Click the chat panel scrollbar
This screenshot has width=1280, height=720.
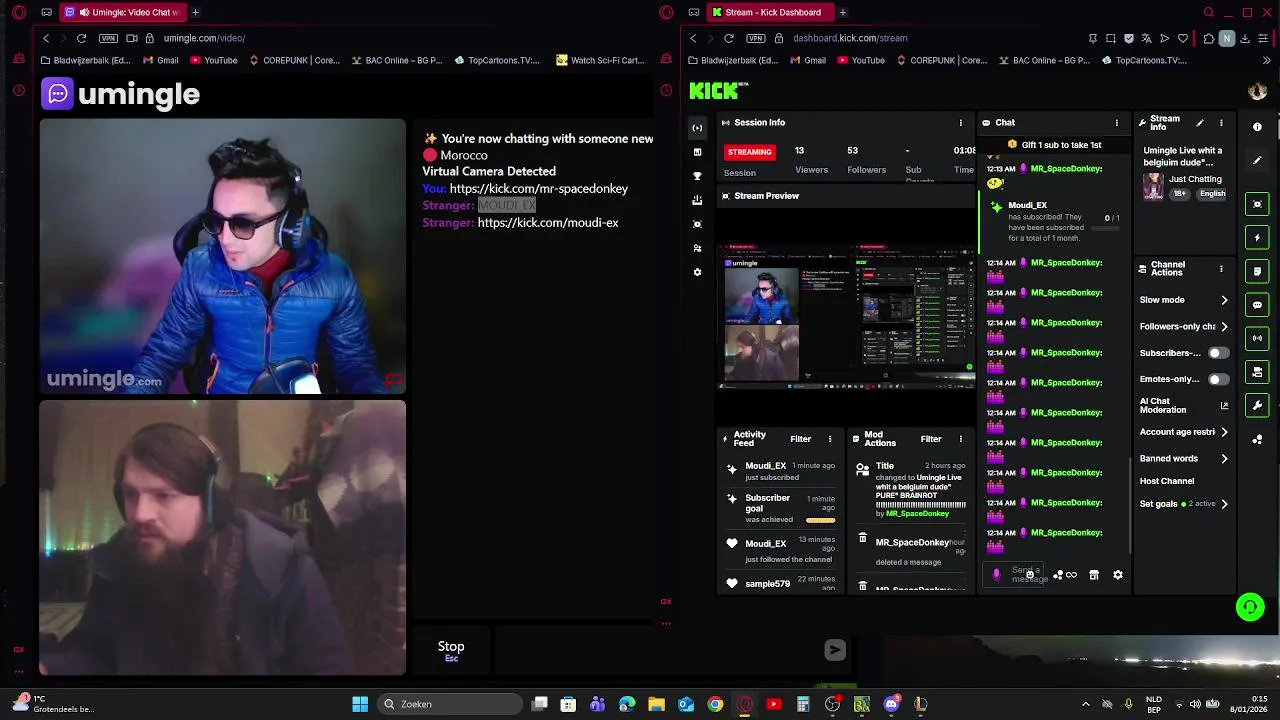tap(1130, 505)
